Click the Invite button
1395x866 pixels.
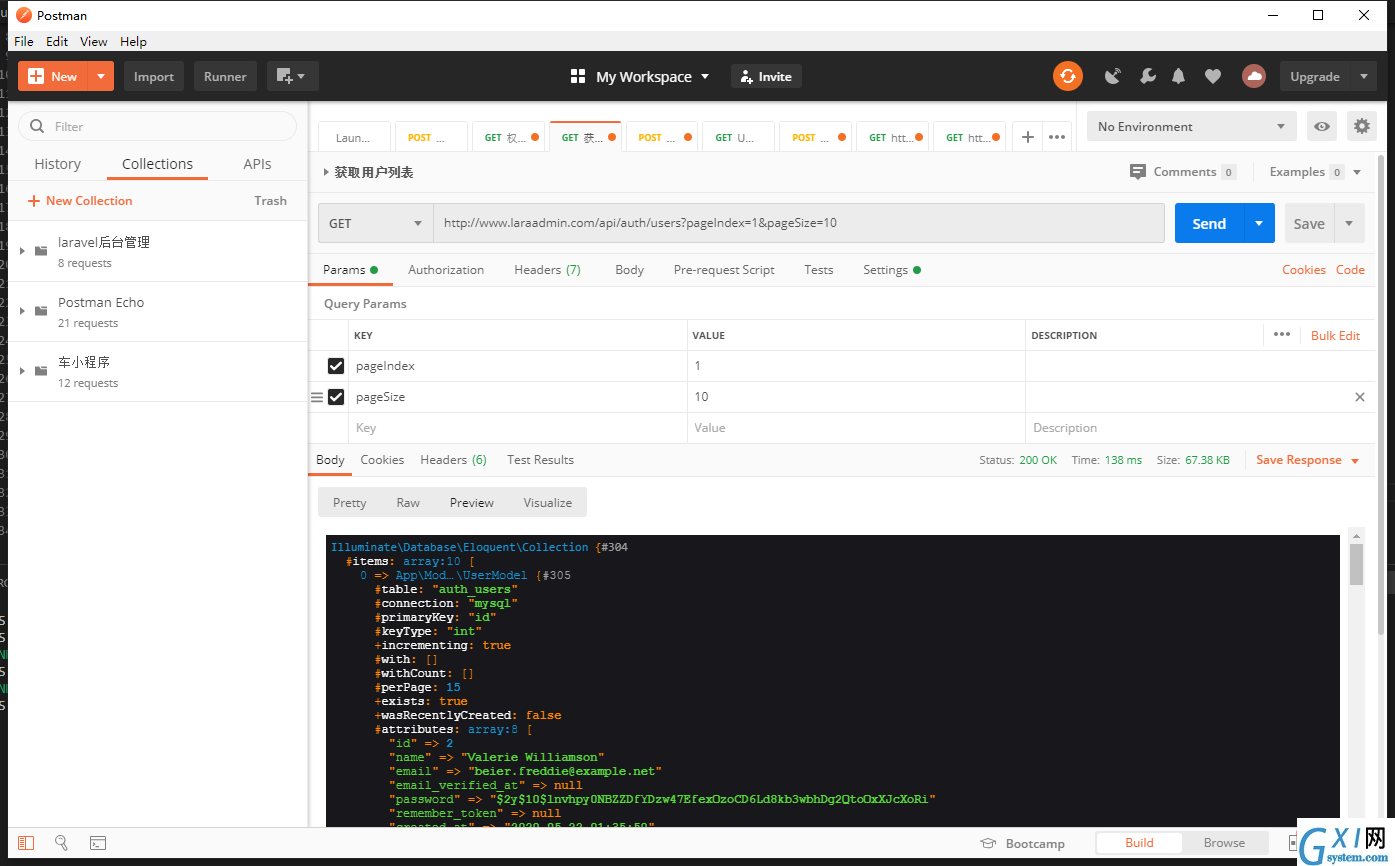tap(766, 76)
